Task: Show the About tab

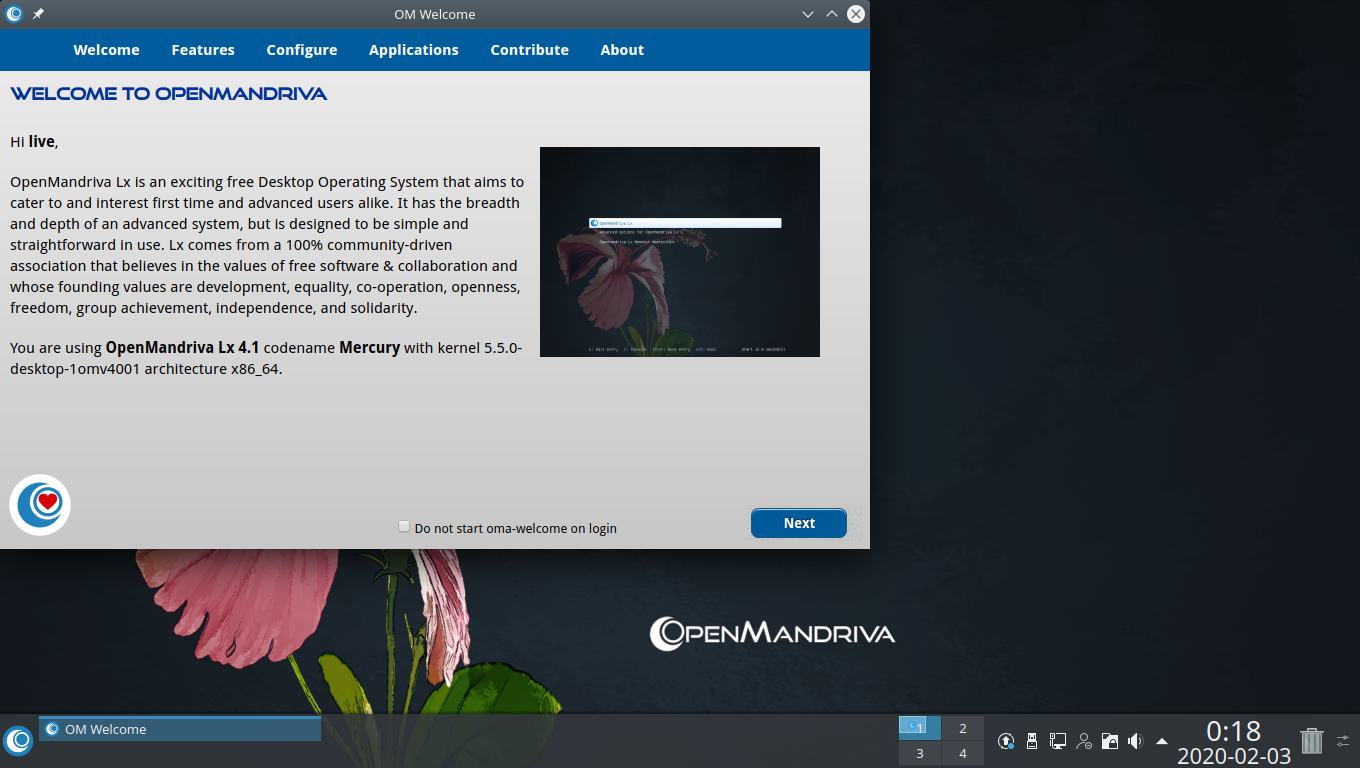Action: [x=622, y=50]
